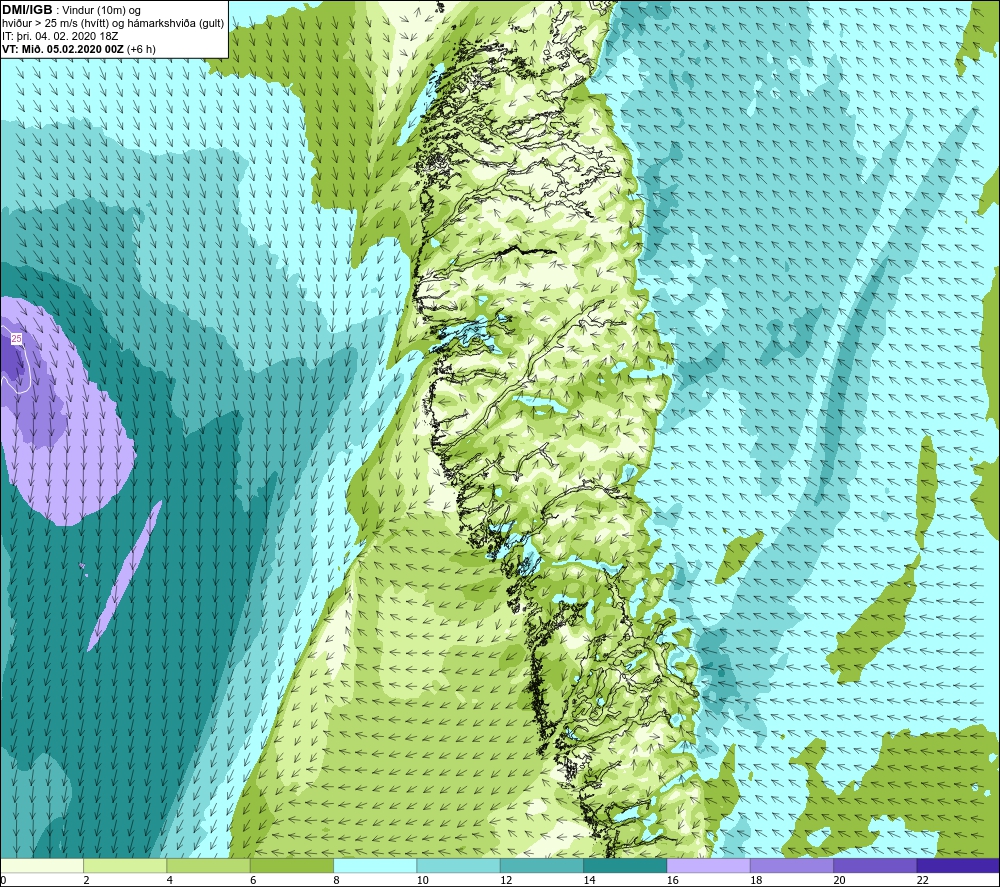This screenshot has width=1000, height=887.
Task: Click the 16-18 m/s lavender legend swatch
Action: [x=709, y=865]
